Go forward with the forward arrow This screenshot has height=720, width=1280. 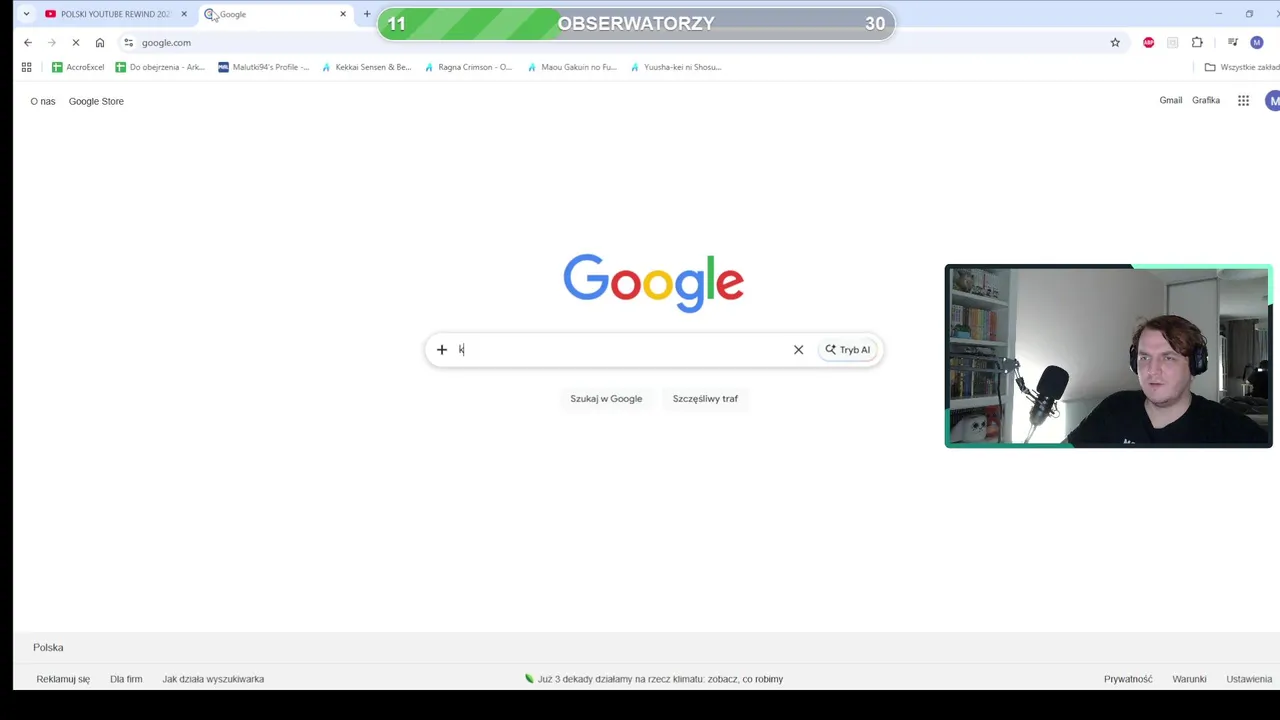(52, 42)
